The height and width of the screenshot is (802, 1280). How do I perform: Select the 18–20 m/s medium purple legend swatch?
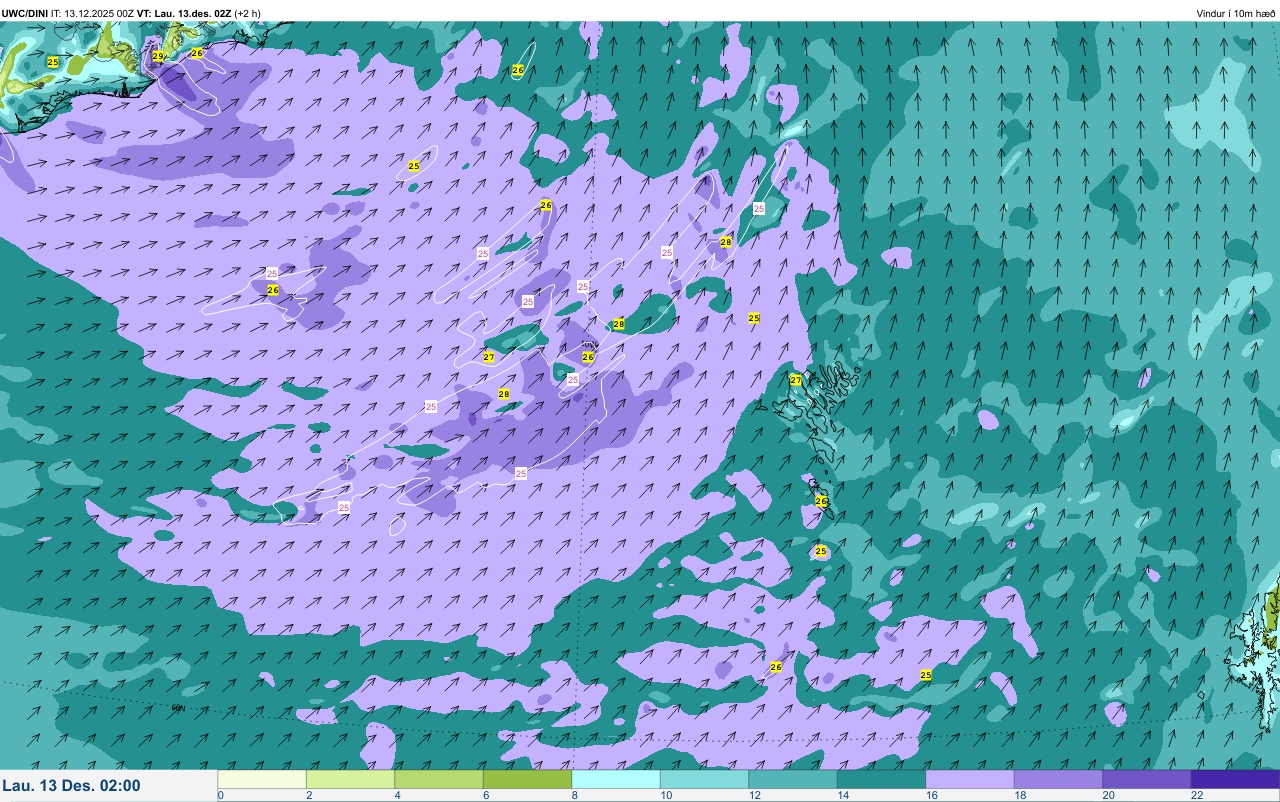tap(1058, 779)
